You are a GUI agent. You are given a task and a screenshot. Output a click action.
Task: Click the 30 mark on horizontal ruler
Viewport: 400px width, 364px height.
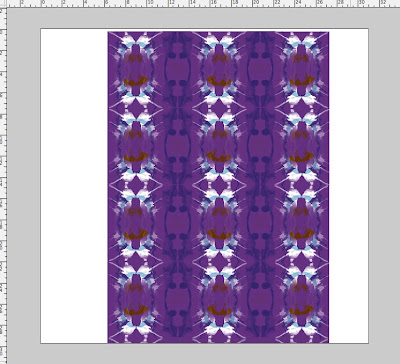361,3
